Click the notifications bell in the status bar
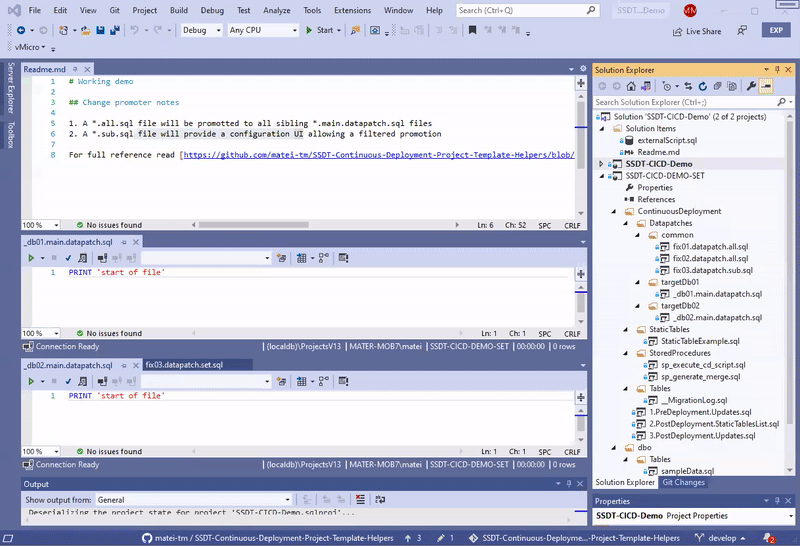The image size is (800, 546). click(x=768, y=538)
